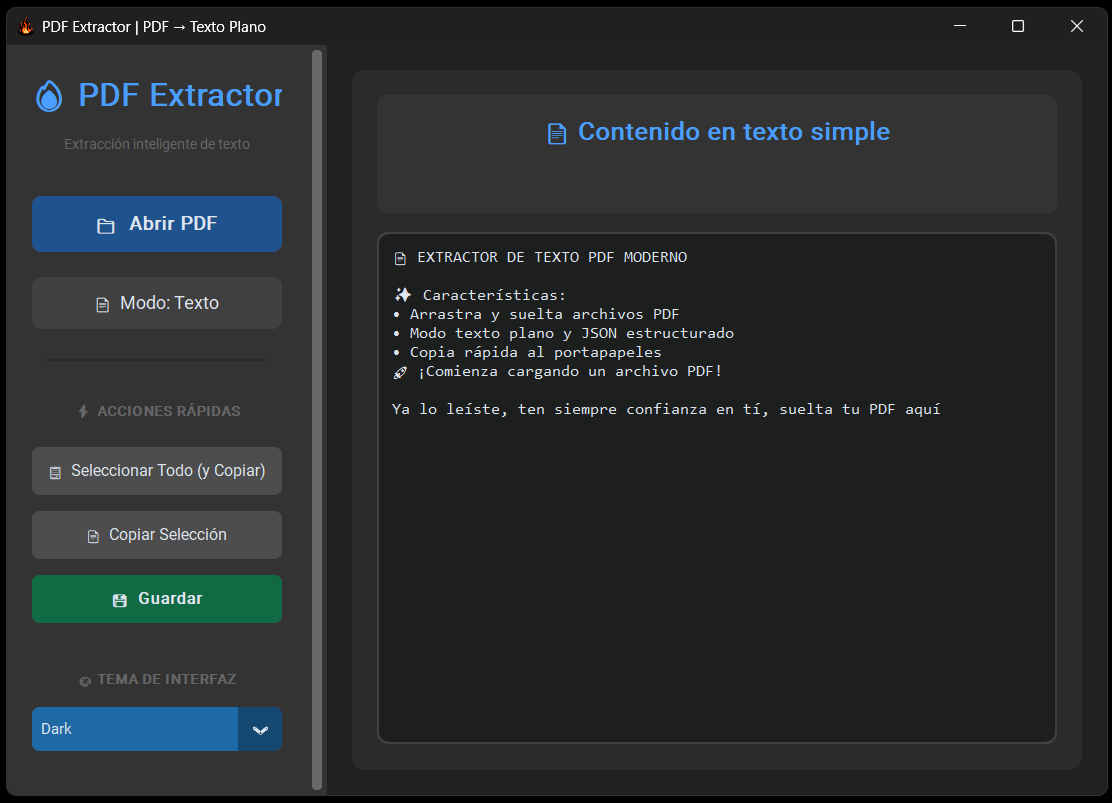Click the folder icon on Abrir PDF button
Viewport: 1112px width, 803px height.
107,224
